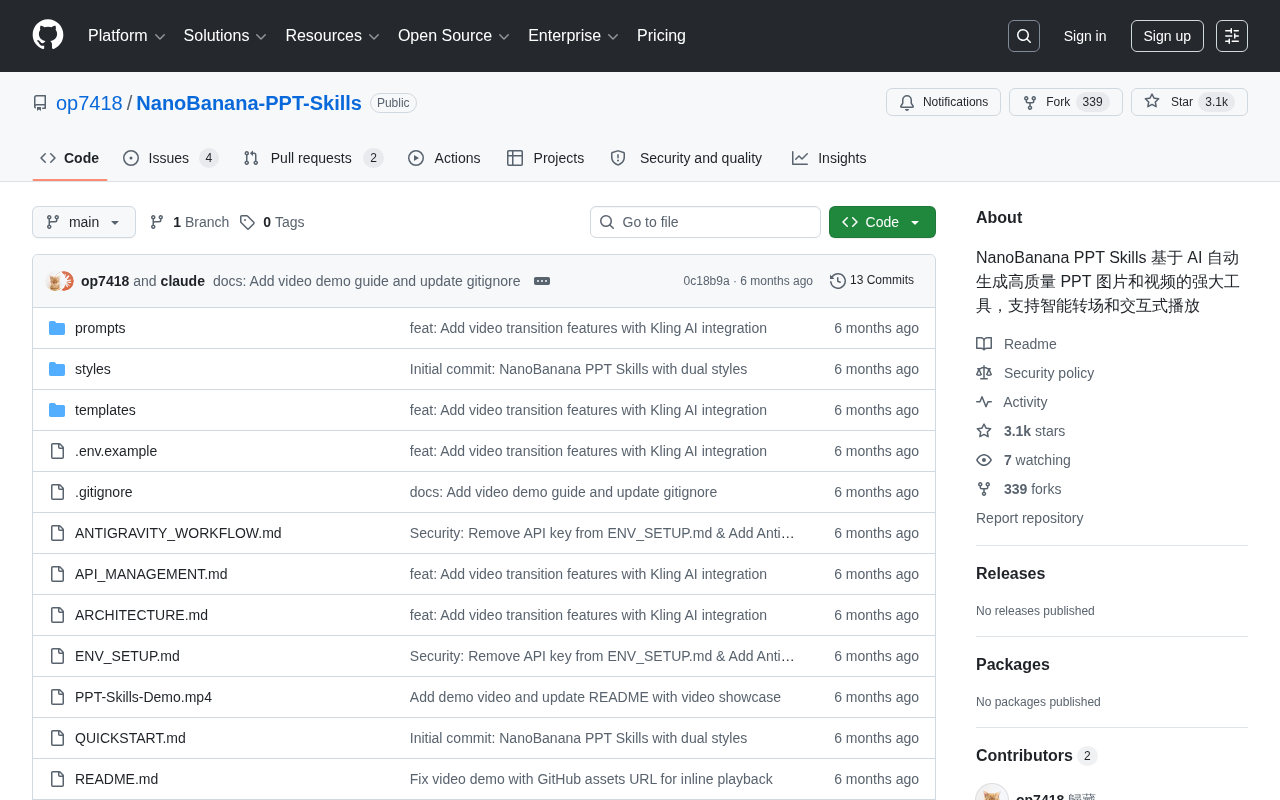Image resolution: width=1280 pixels, height=800 pixels.
Task: Click the file icon beside .gitignore
Action: [57, 492]
